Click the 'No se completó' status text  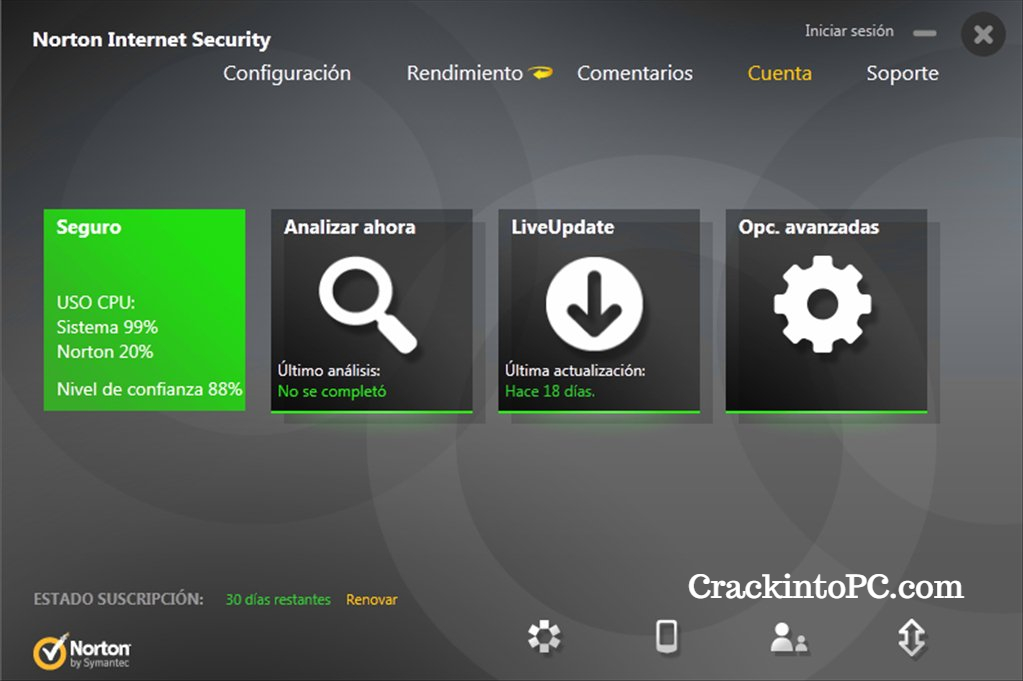pos(331,391)
